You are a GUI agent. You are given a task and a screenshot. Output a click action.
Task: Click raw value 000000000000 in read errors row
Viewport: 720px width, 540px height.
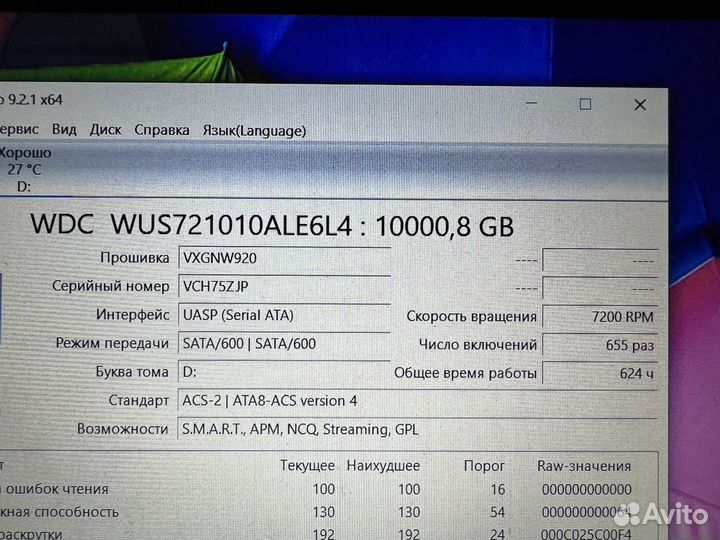click(x=587, y=489)
